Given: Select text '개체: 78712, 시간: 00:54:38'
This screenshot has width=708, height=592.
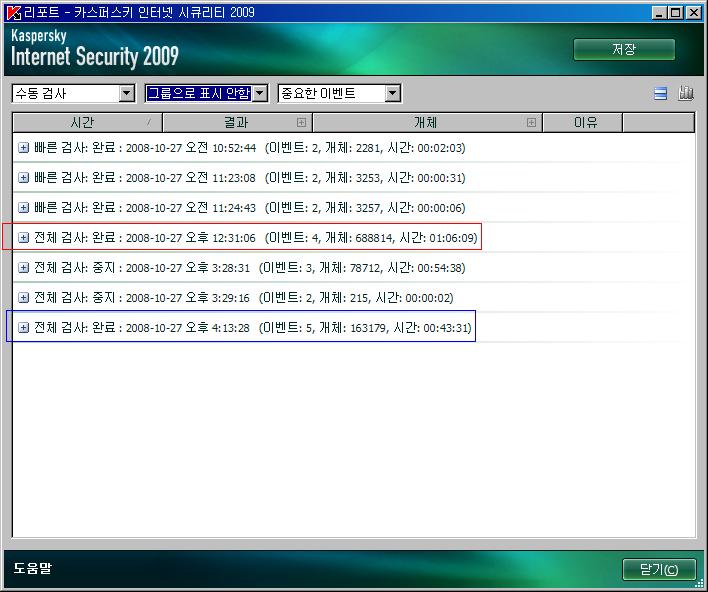Looking at the screenshot, I should [x=390, y=268].
